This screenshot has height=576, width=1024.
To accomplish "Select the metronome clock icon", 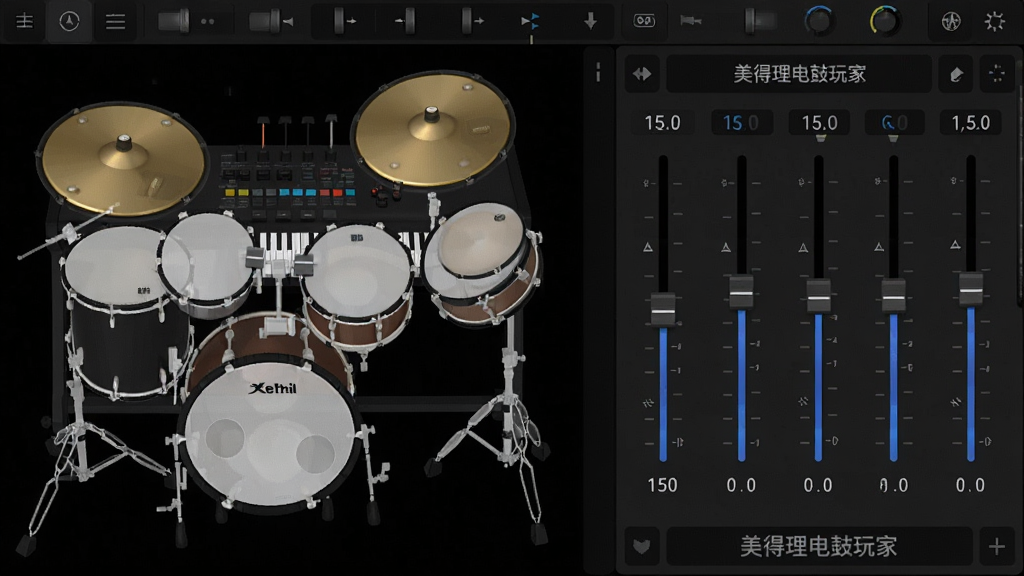I will tap(69, 21).
